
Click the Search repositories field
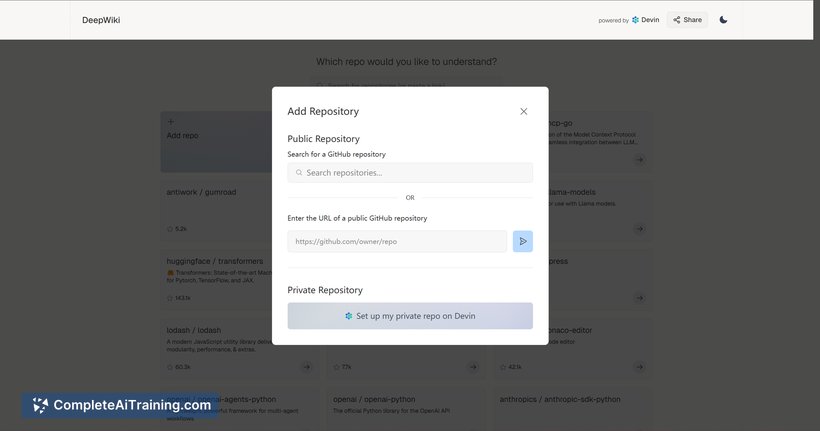[x=410, y=173]
